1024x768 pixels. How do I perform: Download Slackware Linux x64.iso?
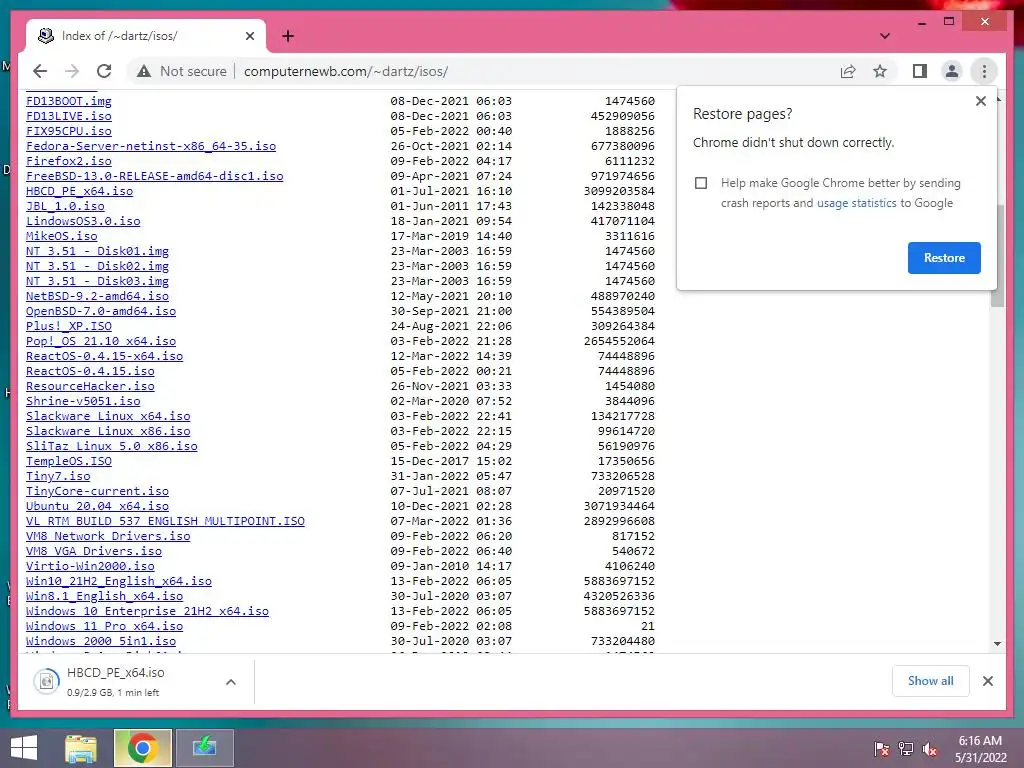(x=108, y=417)
